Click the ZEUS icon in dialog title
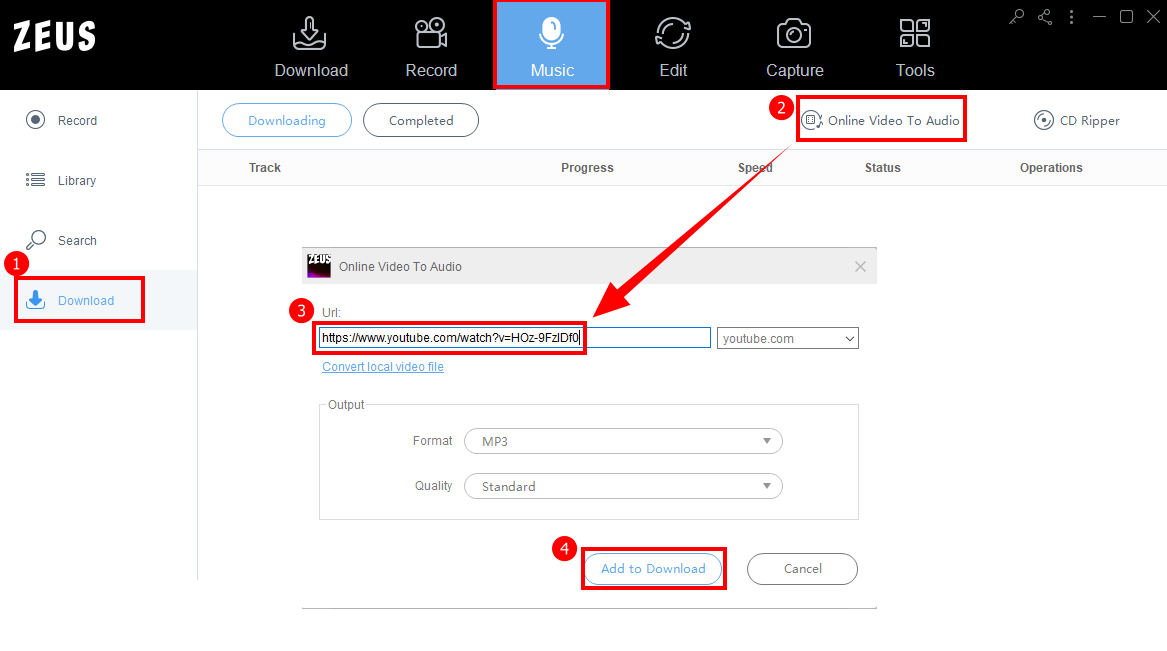Image resolution: width=1167 pixels, height=651 pixels. tap(319, 266)
